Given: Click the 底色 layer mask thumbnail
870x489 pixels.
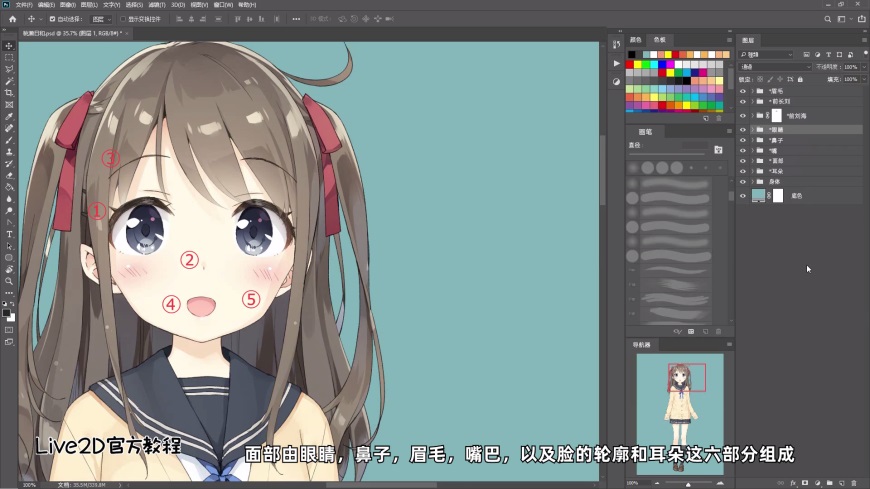Looking at the screenshot, I should point(778,195).
